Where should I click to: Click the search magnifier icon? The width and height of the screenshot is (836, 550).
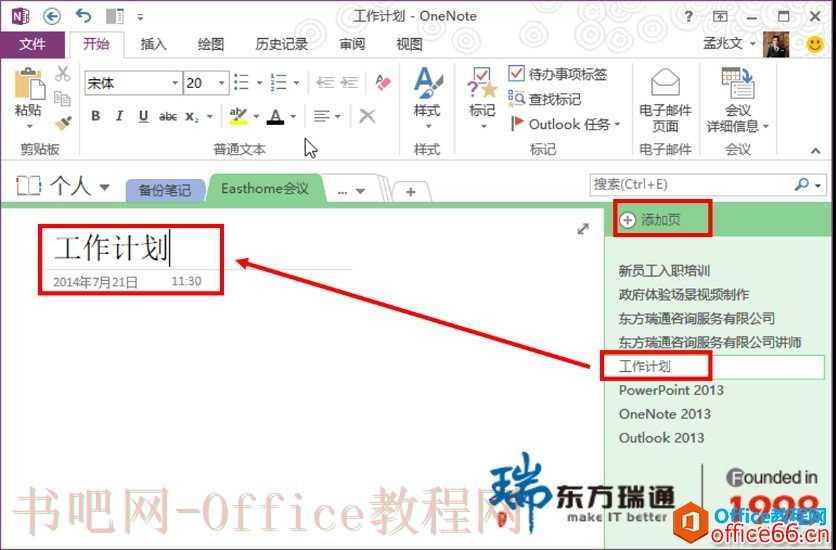[x=801, y=185]
